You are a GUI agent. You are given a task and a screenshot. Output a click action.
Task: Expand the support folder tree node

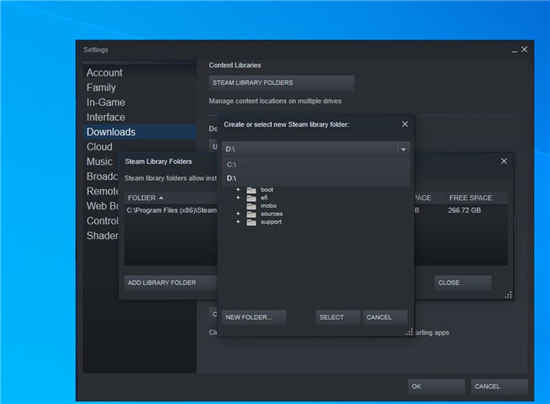(x=238, y=222)
